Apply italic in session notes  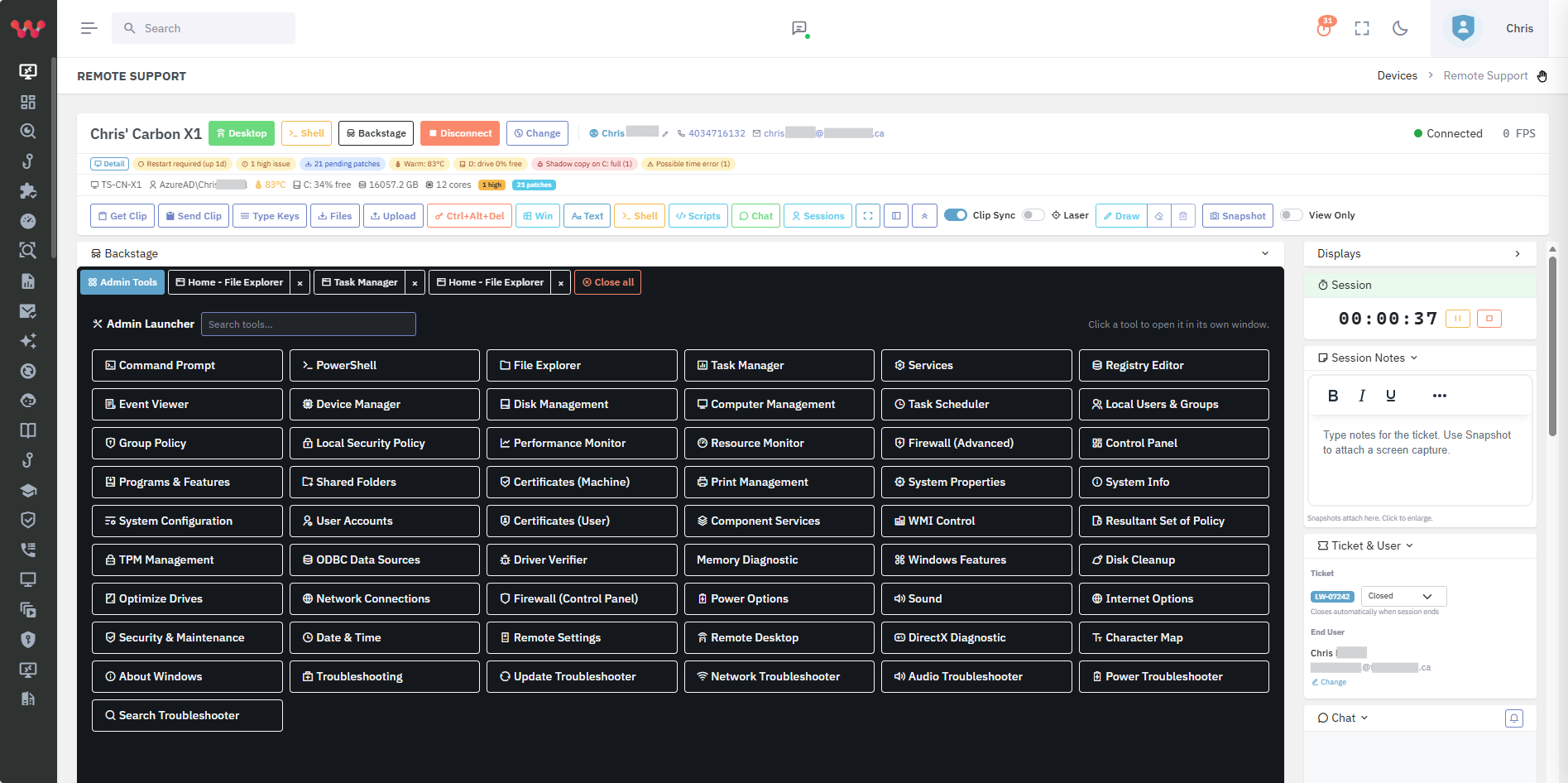tap(1362, 396)
